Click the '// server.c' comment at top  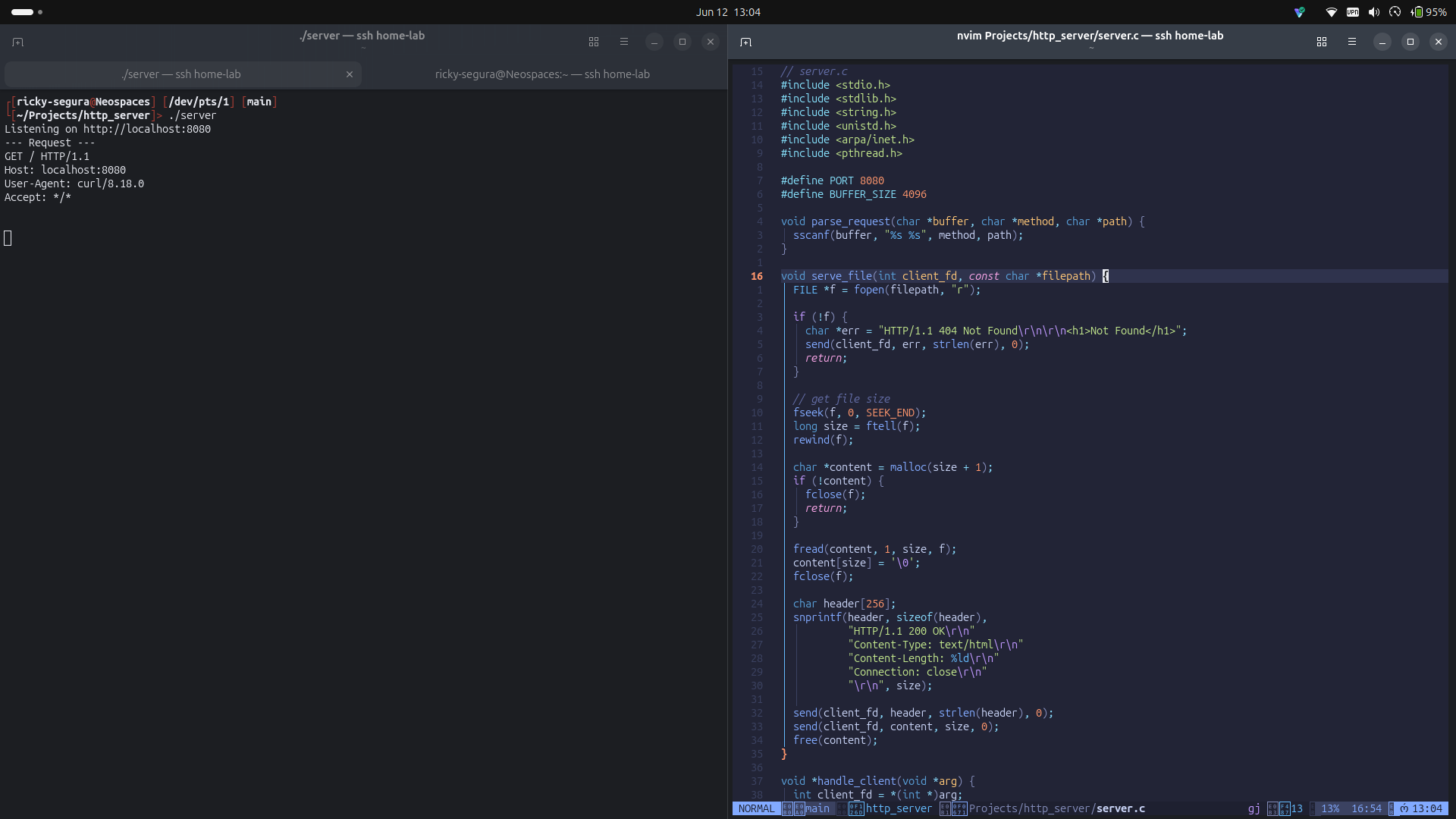click(814, 71)
